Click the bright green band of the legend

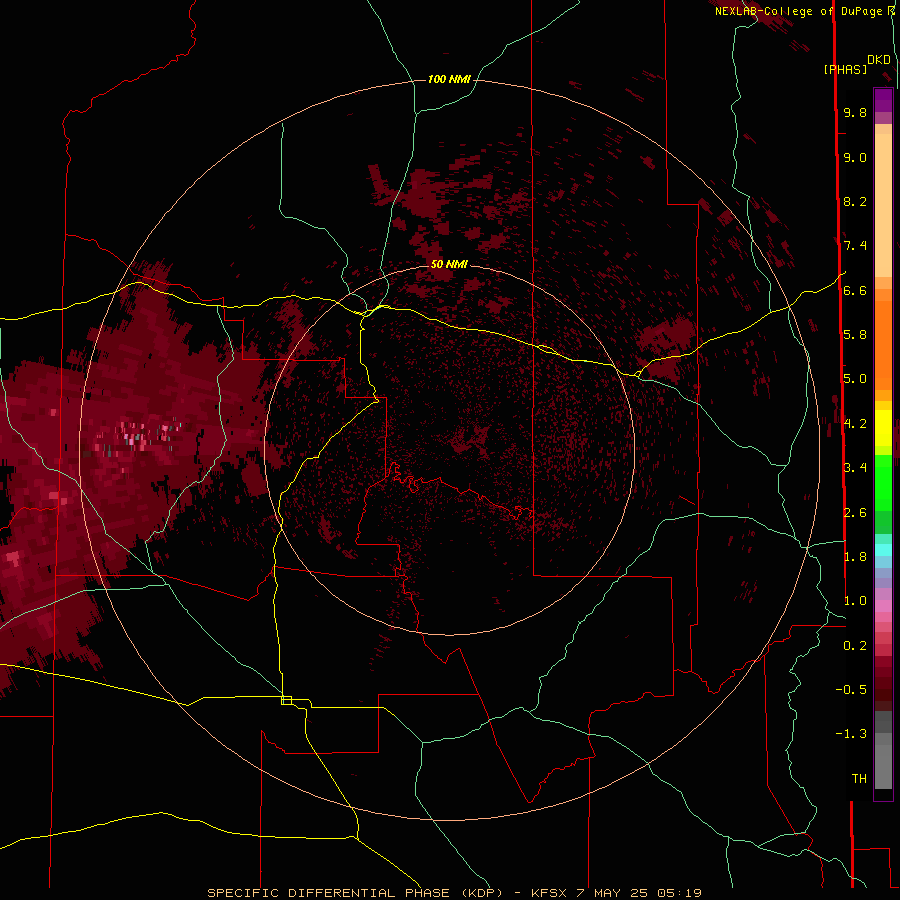pos(883,482)
